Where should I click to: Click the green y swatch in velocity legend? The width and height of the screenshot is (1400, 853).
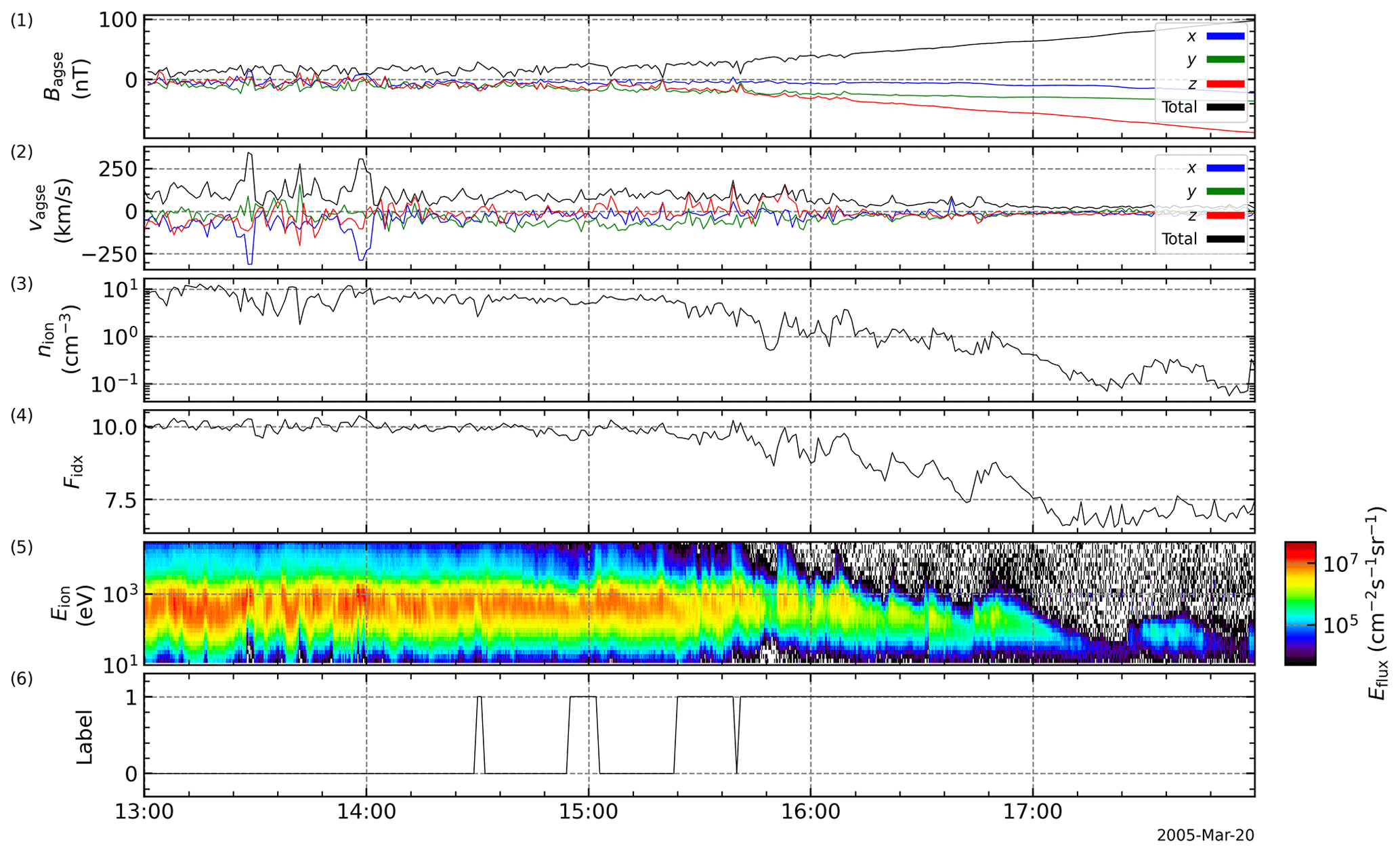click(1225, 191)
